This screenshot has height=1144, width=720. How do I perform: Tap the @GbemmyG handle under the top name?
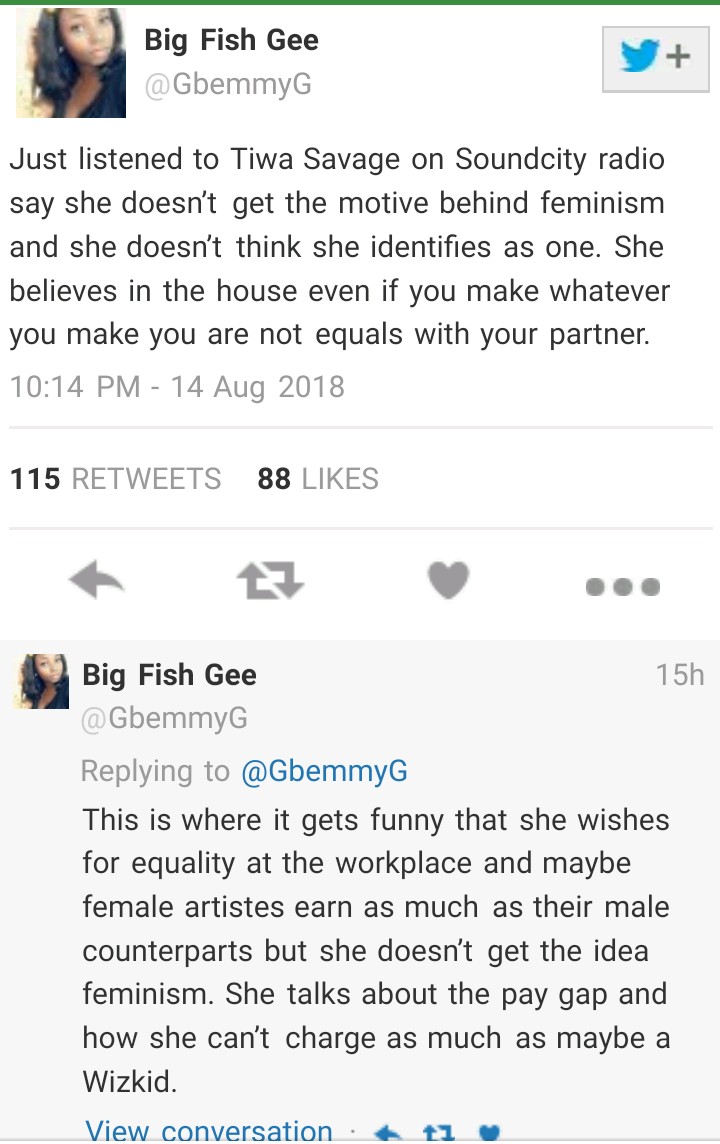coord(228,85)
